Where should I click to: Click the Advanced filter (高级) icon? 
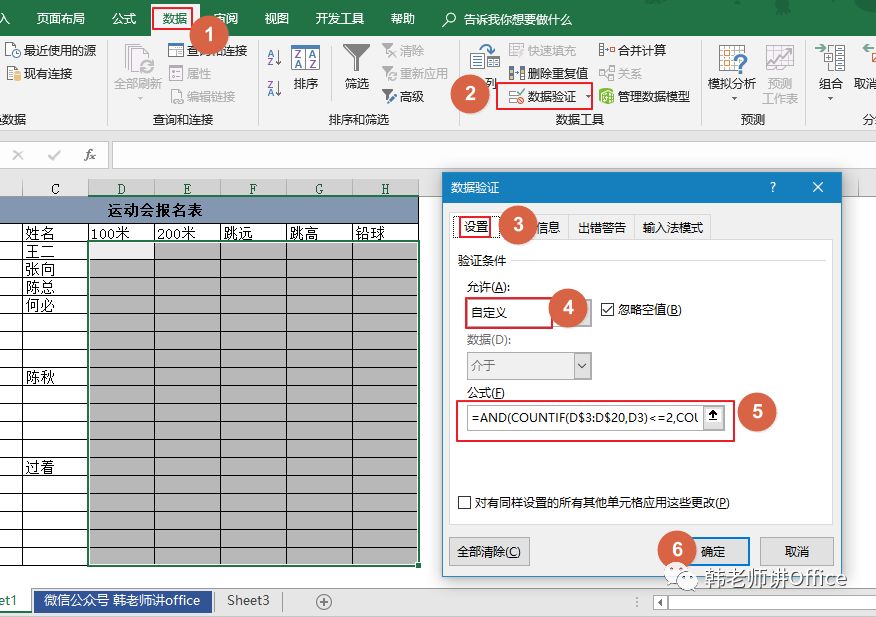(x=390, y=97)
